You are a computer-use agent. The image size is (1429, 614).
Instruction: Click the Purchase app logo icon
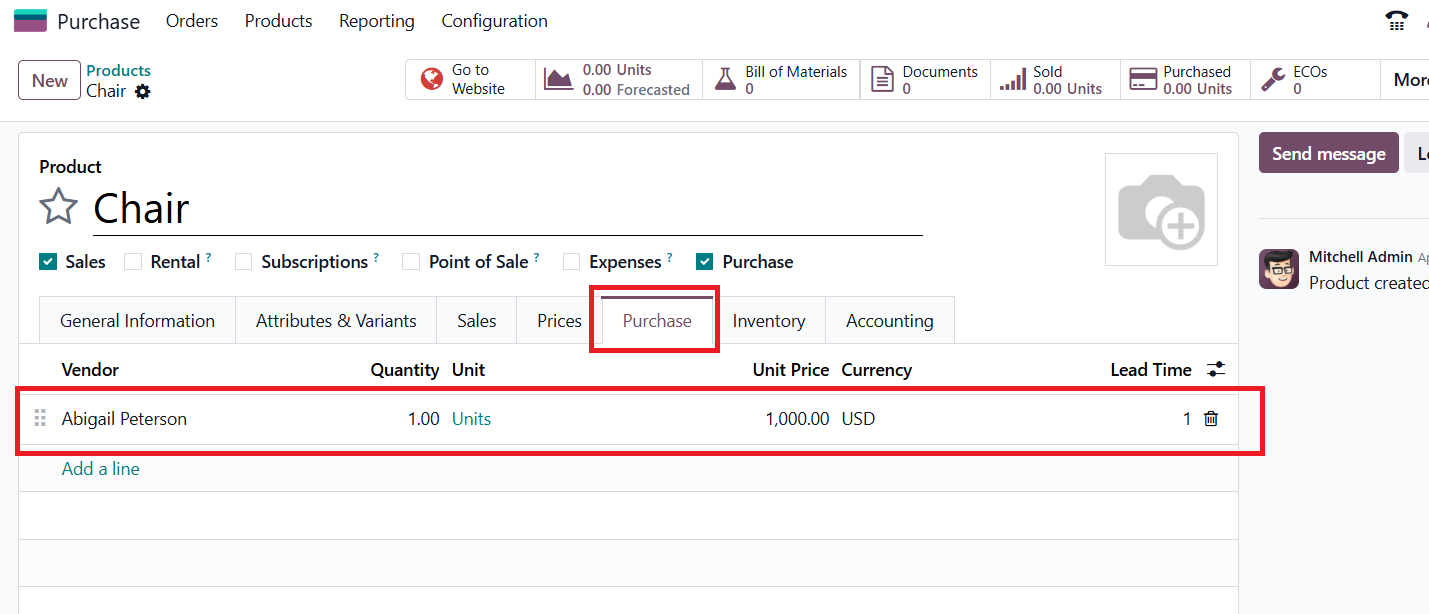(x=30, y=21)
